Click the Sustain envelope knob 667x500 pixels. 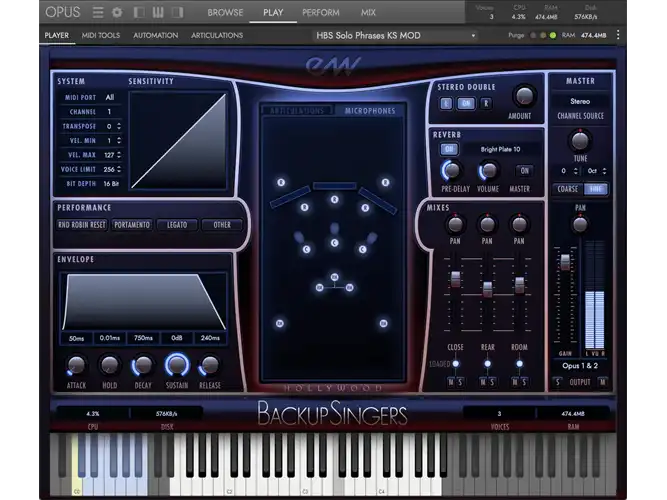coord(177,365)
